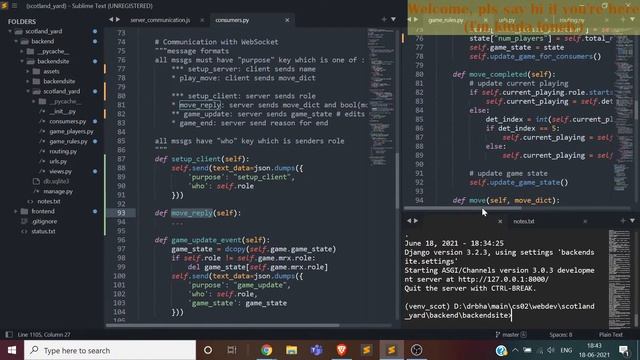This screenshot has width=640, height=360.
Task: Open OBS Studio from the taskbar
Action: pyautogui.click(x=417, y=350)
